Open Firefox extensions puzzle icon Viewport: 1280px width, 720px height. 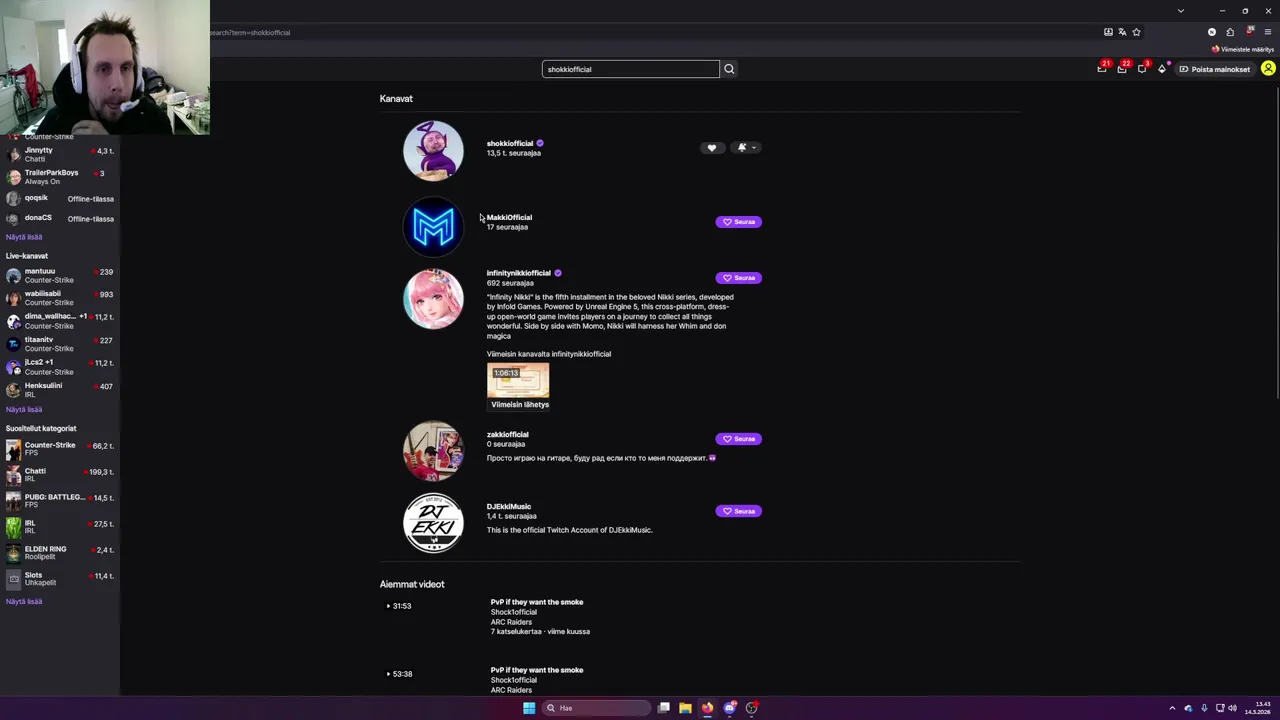(x=1230, y=32)
